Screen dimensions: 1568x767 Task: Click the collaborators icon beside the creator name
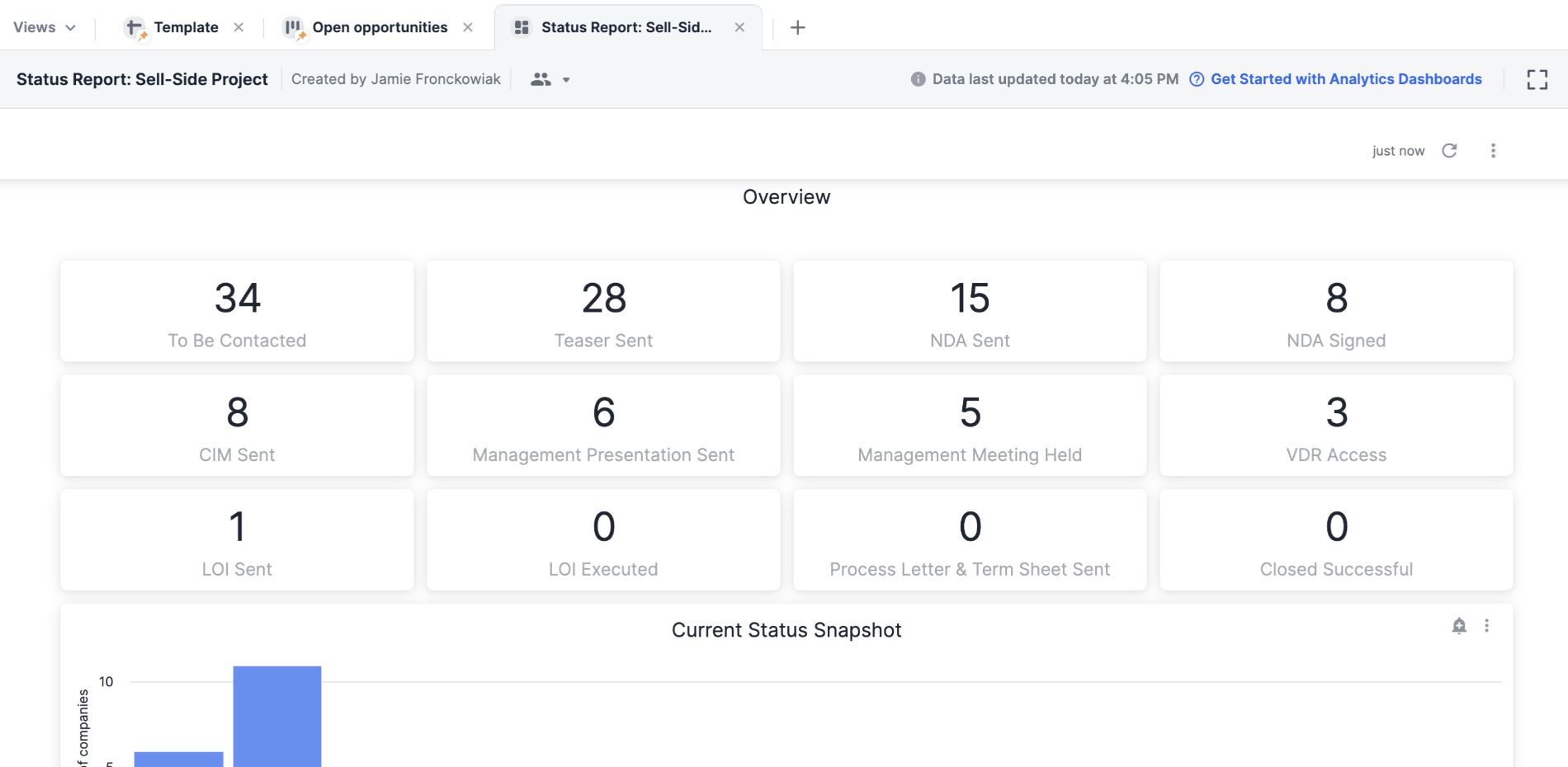[541, 79]
